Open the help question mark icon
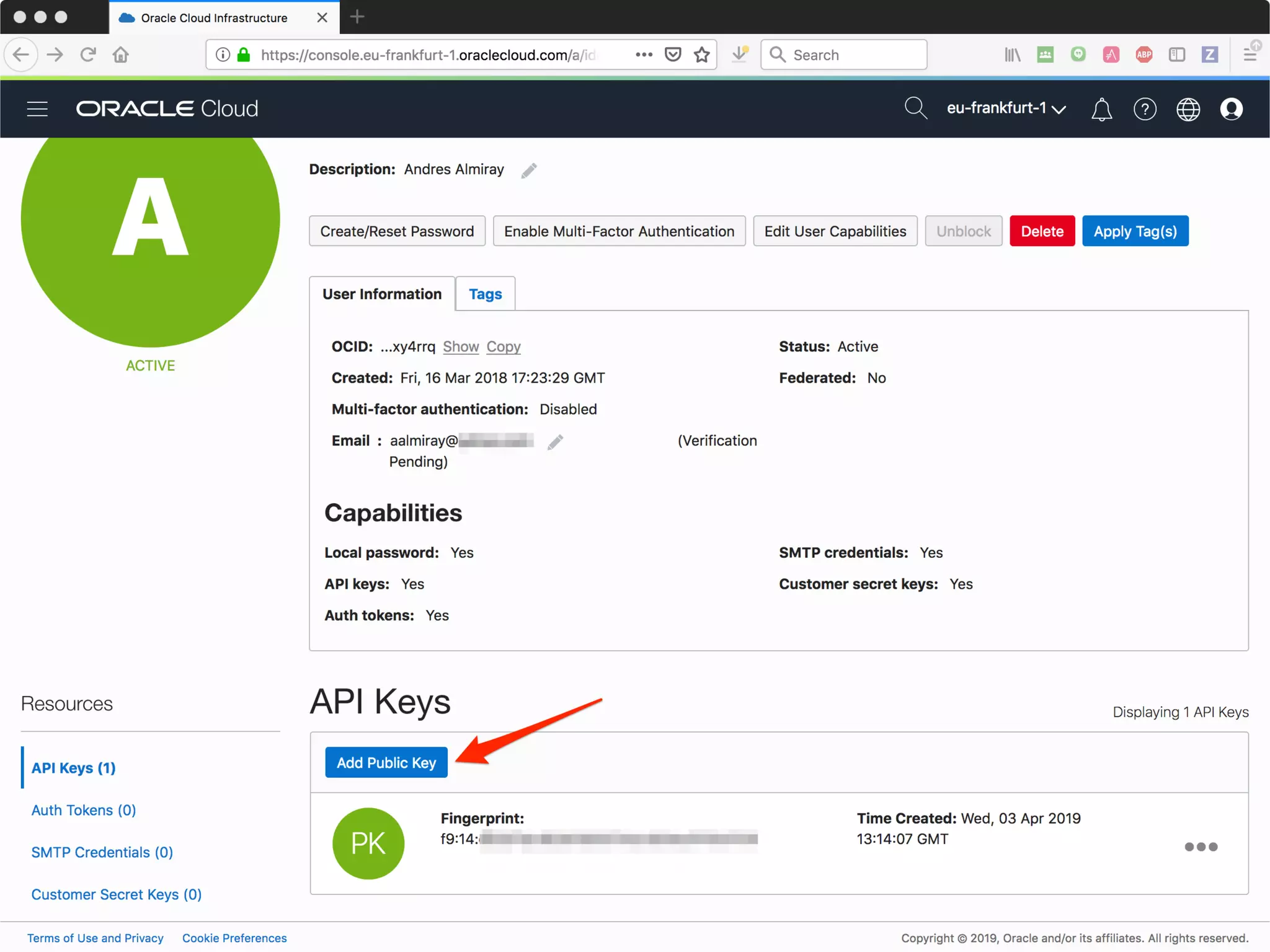The height and width of the screenshot is (952, 1270). click(1145, 109)
